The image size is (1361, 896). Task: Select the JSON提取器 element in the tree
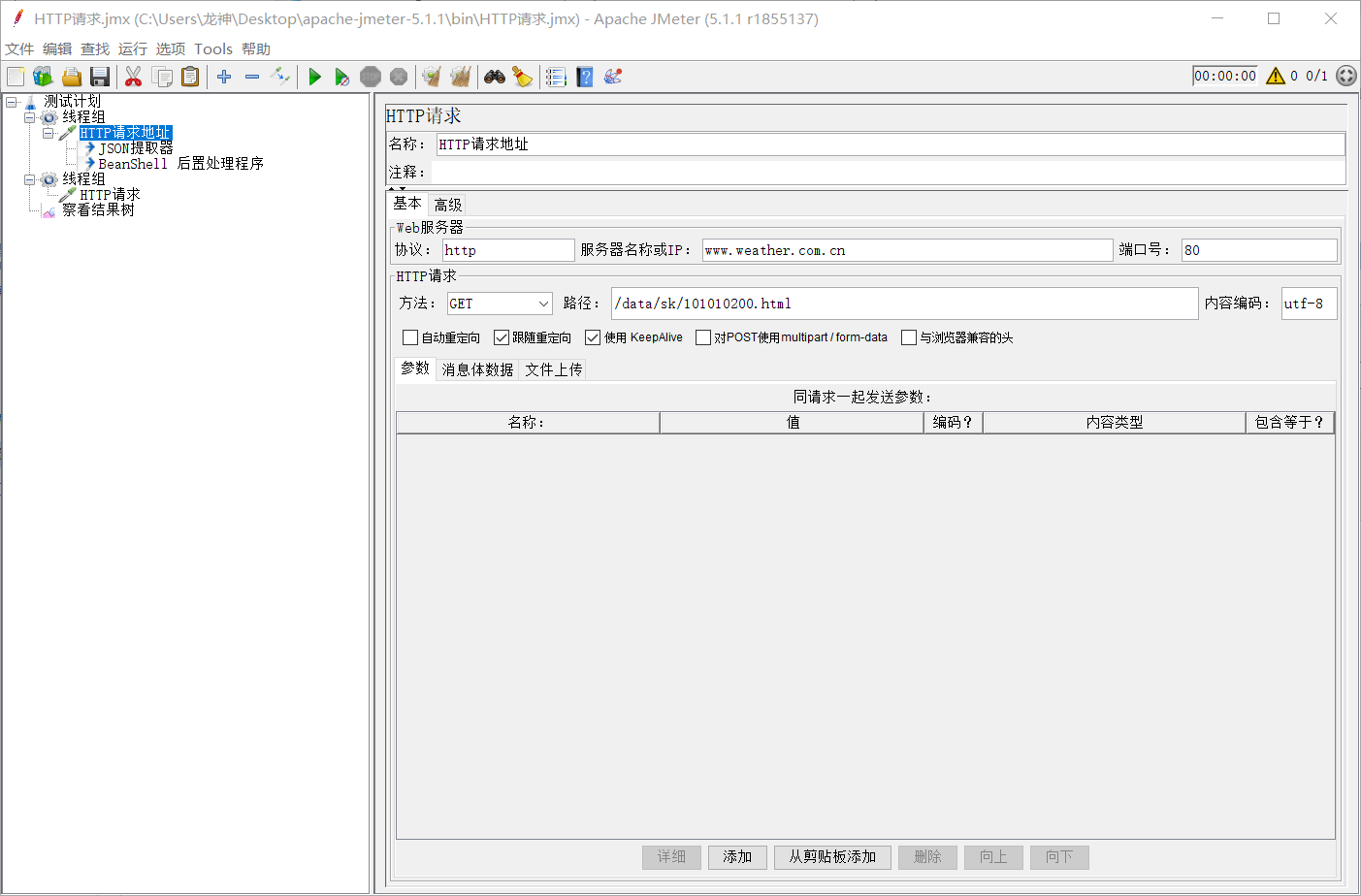(136, 148)
